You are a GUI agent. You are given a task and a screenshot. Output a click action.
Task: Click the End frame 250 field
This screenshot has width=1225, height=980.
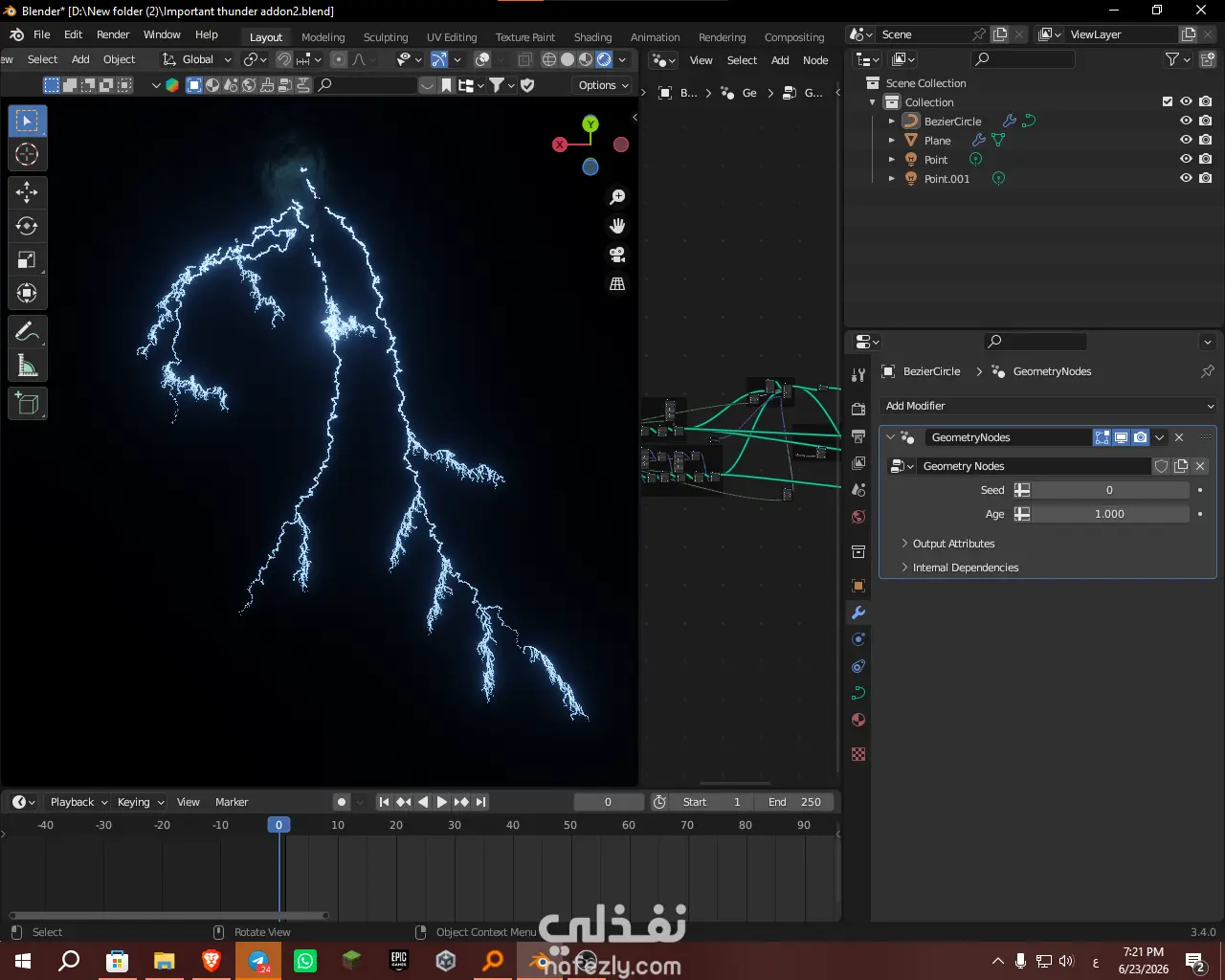tap(796, 802)
